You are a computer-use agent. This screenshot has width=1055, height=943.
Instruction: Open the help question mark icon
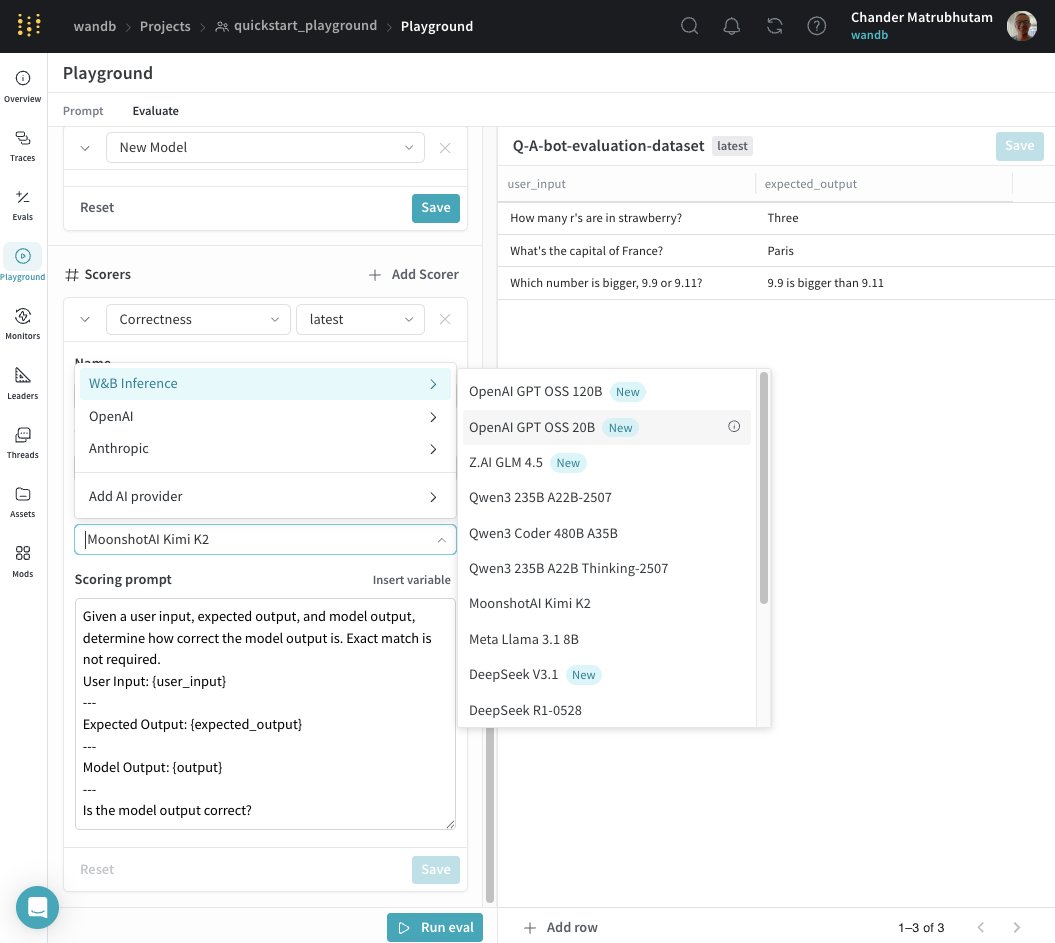[817, 26]
